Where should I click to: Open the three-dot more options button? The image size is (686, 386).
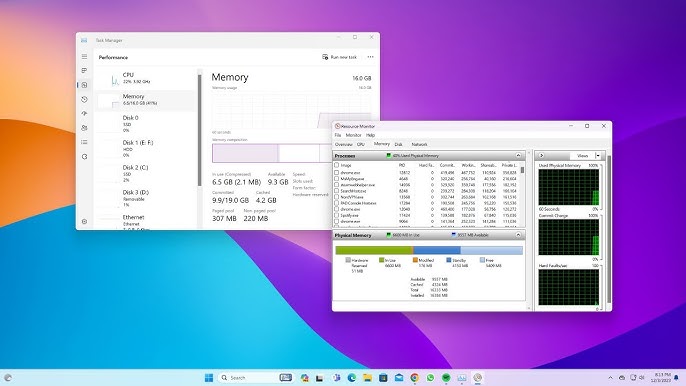(x=371, y=57)
